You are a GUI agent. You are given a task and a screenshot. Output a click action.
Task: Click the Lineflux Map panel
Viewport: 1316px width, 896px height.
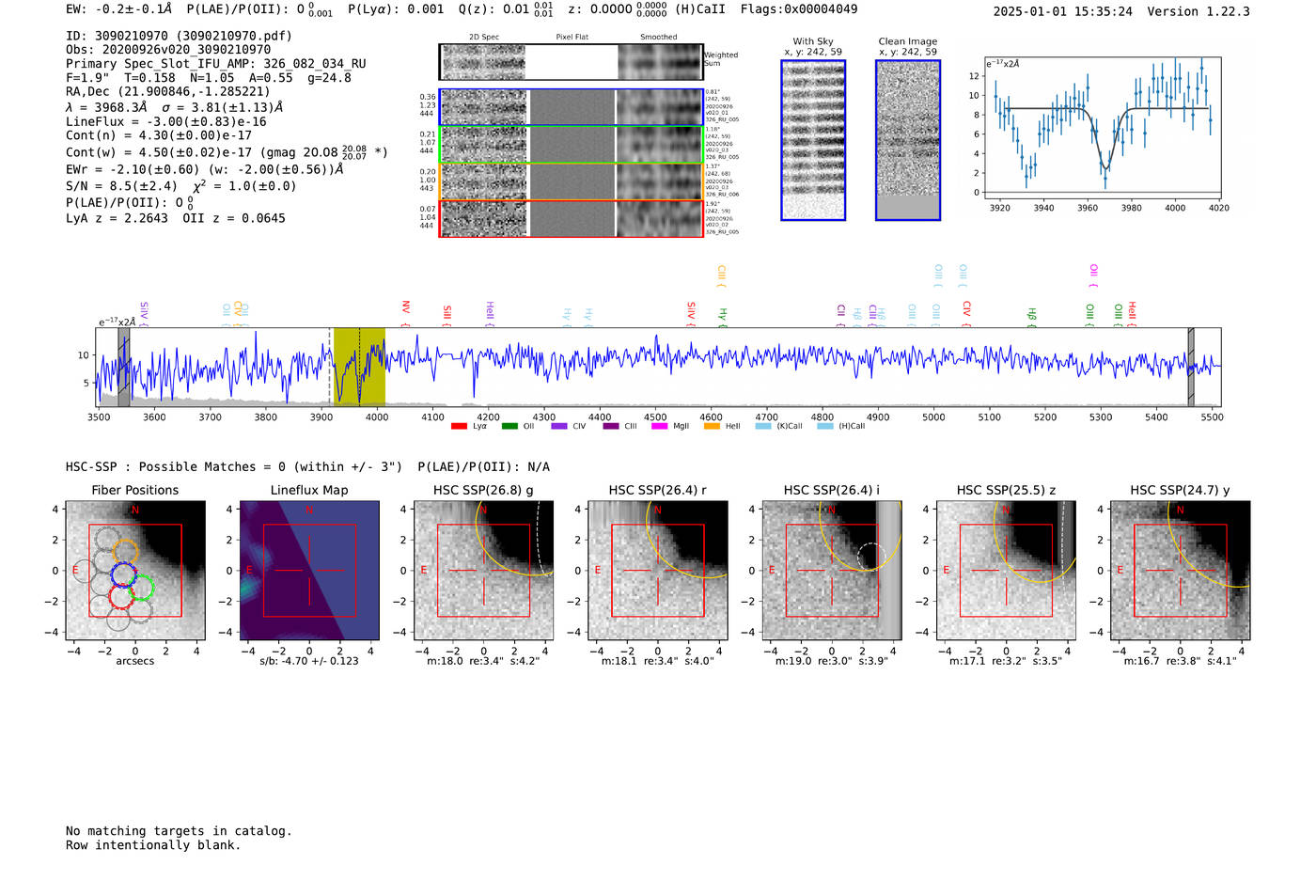click(x=309, y=571)
